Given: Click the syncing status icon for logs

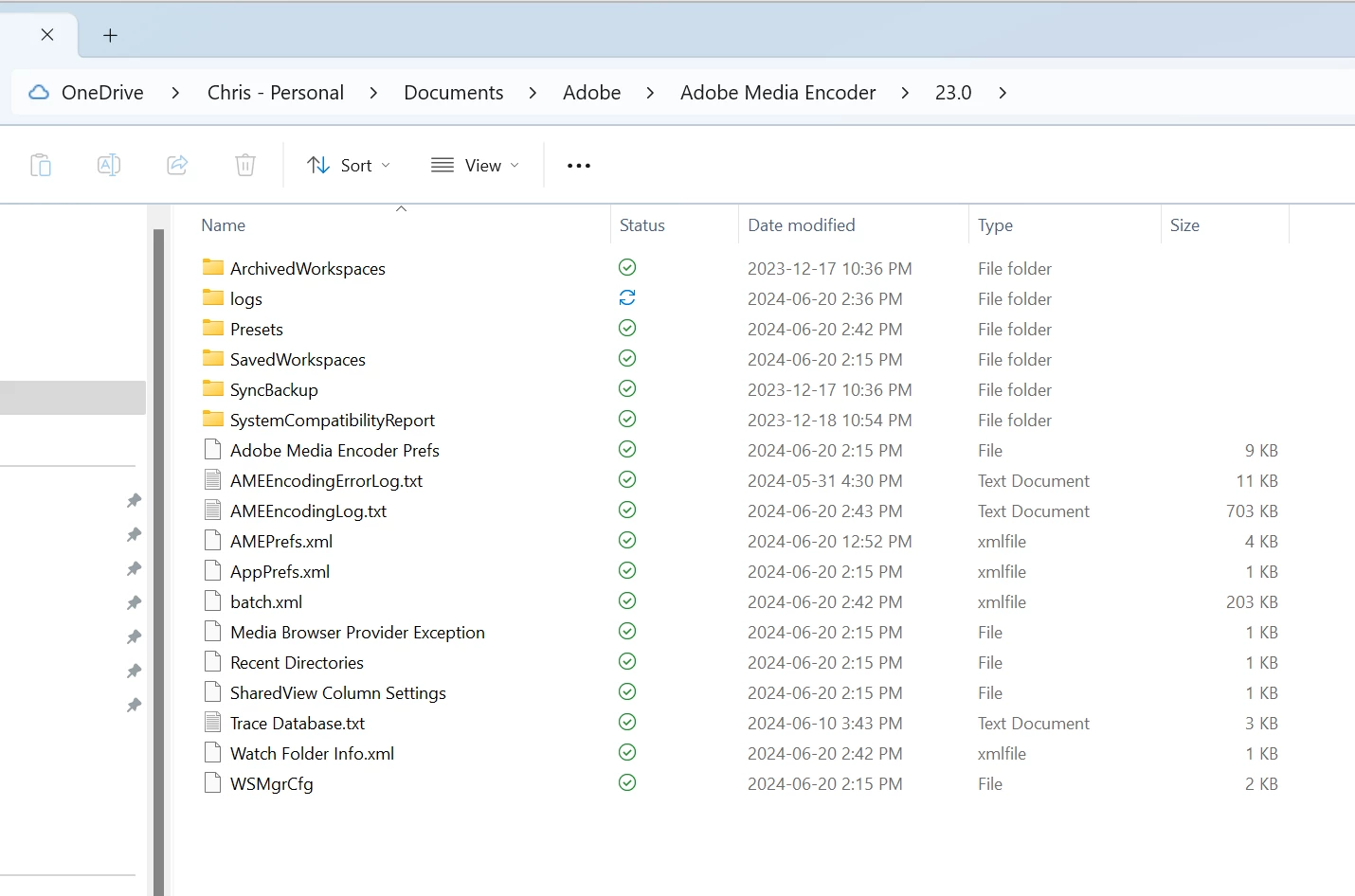Looking at the screenshot, I should pyautogui.click(x=627, y=297).
